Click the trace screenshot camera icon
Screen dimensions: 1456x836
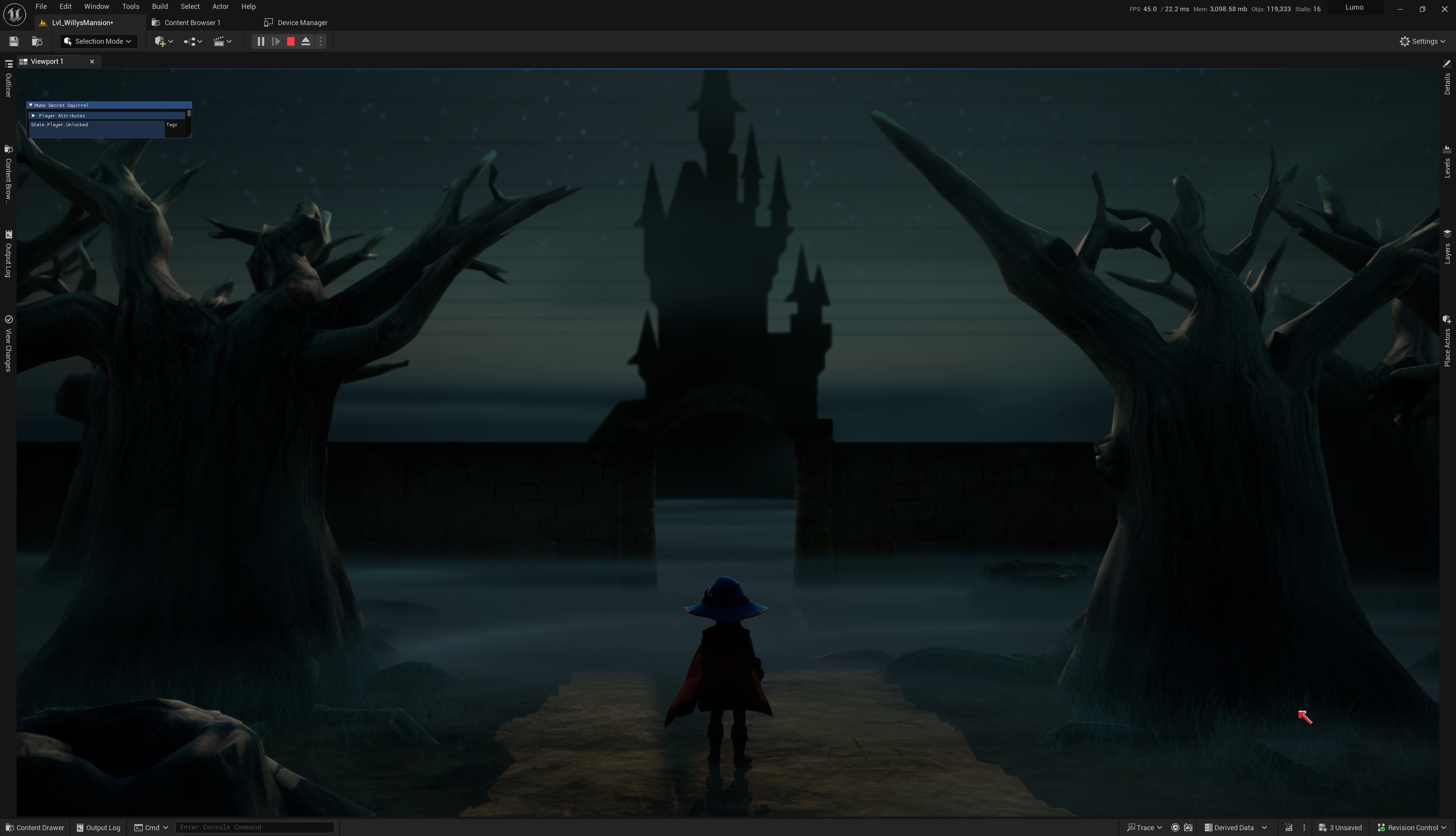1189,827
